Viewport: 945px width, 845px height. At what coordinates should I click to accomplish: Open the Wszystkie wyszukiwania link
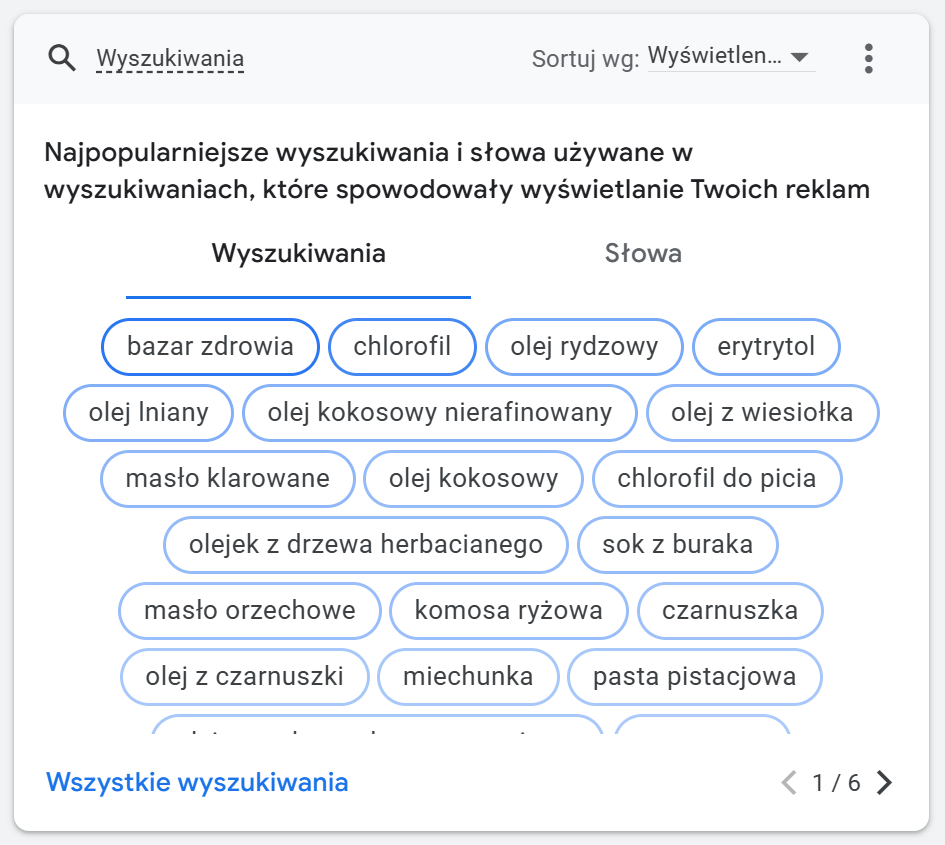[197, 782]
